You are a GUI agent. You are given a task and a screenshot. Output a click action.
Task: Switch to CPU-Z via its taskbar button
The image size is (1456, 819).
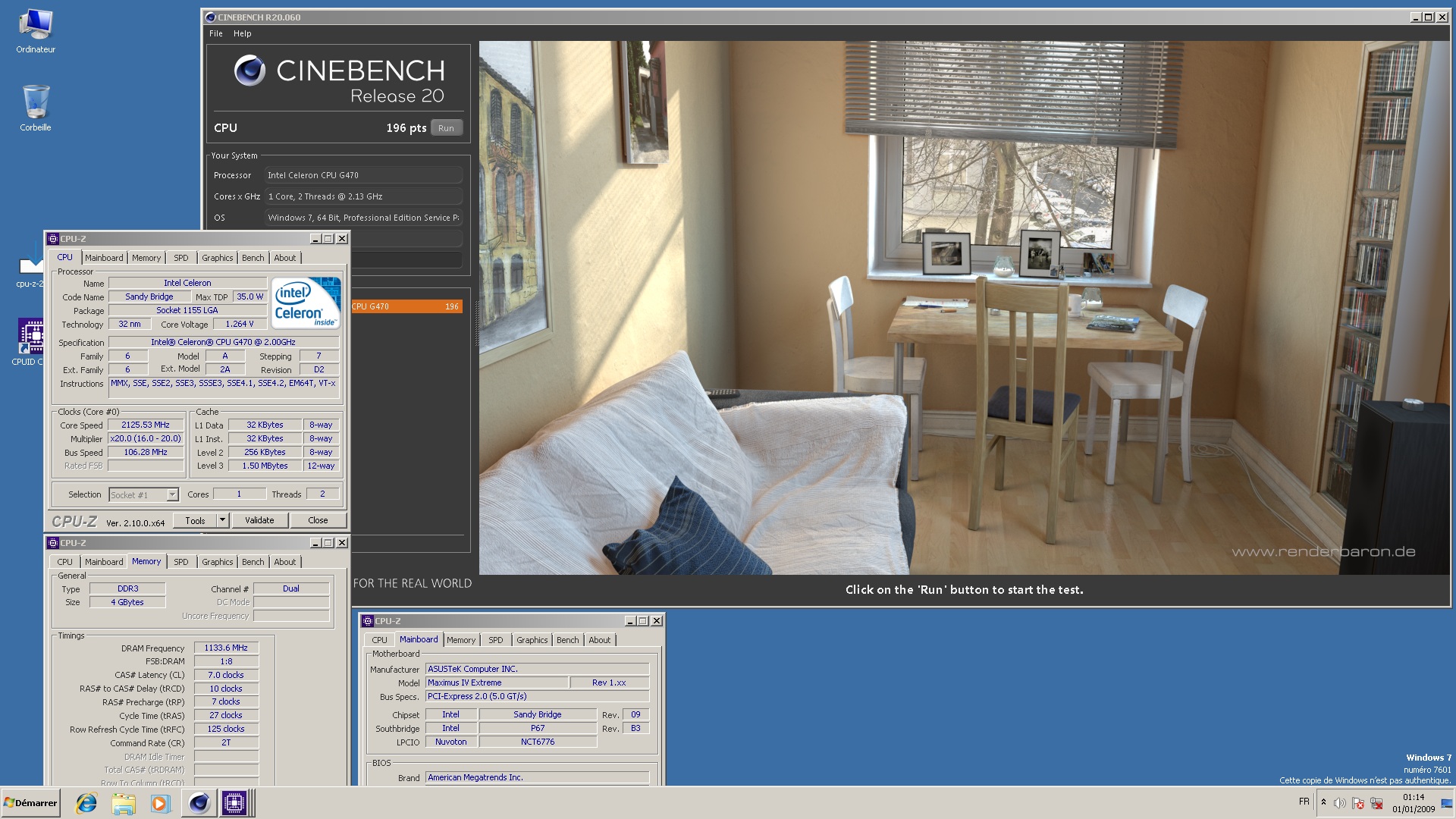pyautogui.click(x=234, y=803)
